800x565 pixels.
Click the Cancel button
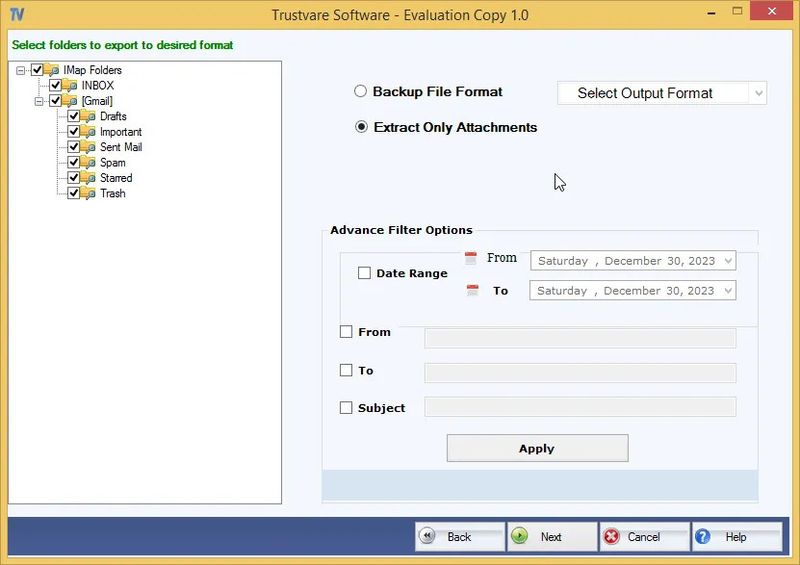coord(644,536)
